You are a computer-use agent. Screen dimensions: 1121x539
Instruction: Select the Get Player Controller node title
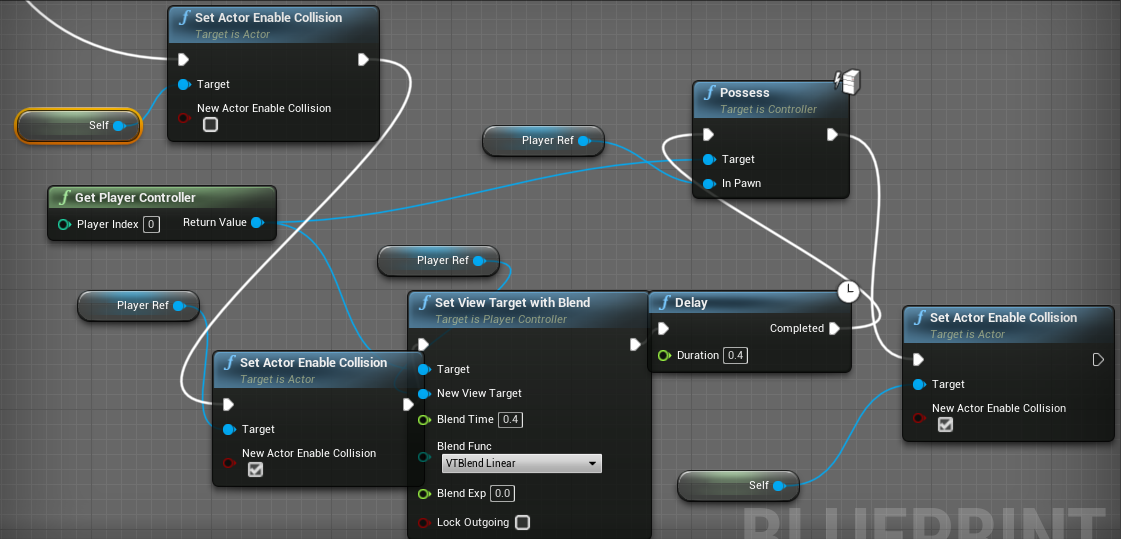[x=135, y=198]
